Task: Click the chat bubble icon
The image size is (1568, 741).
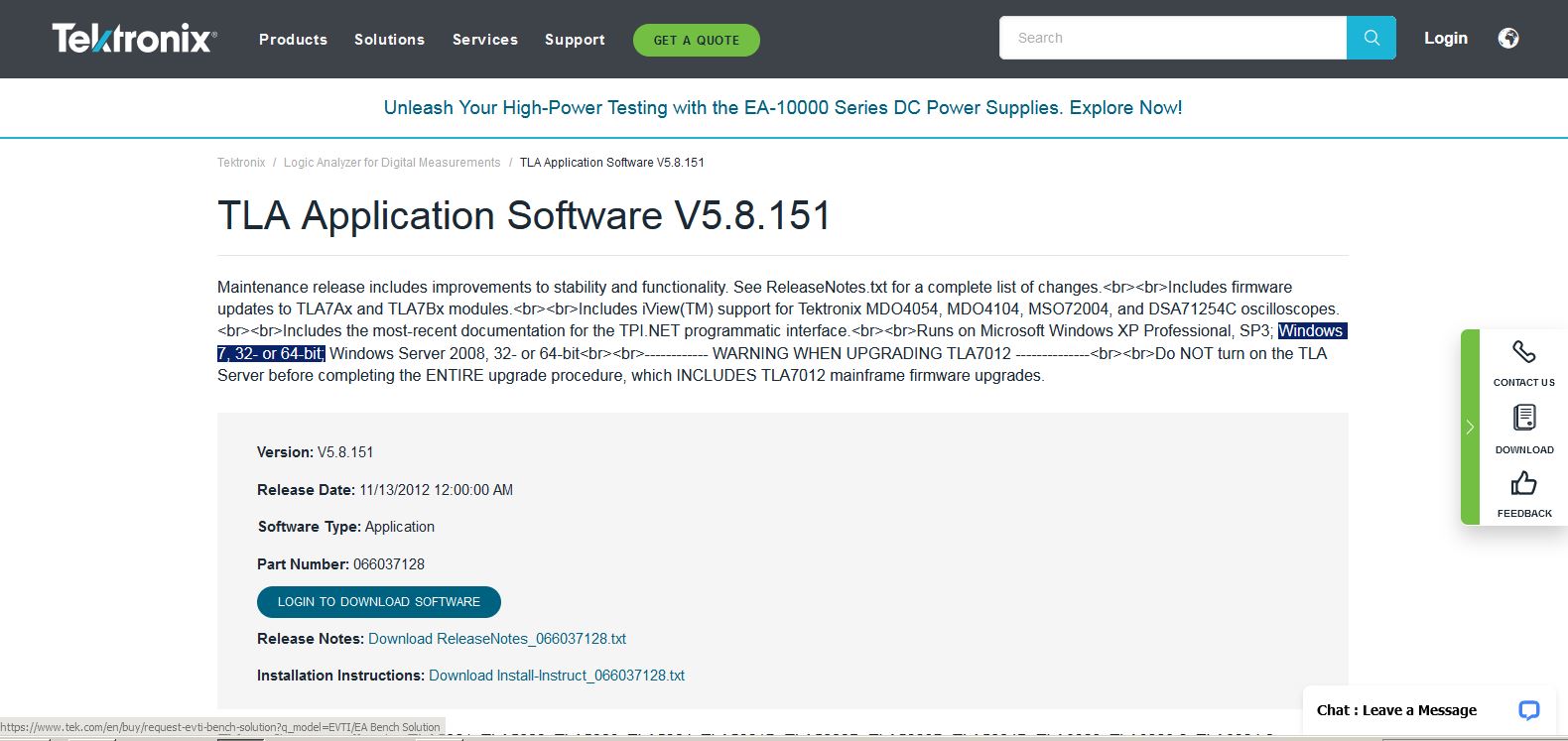Action: [x=1528, y=710]
